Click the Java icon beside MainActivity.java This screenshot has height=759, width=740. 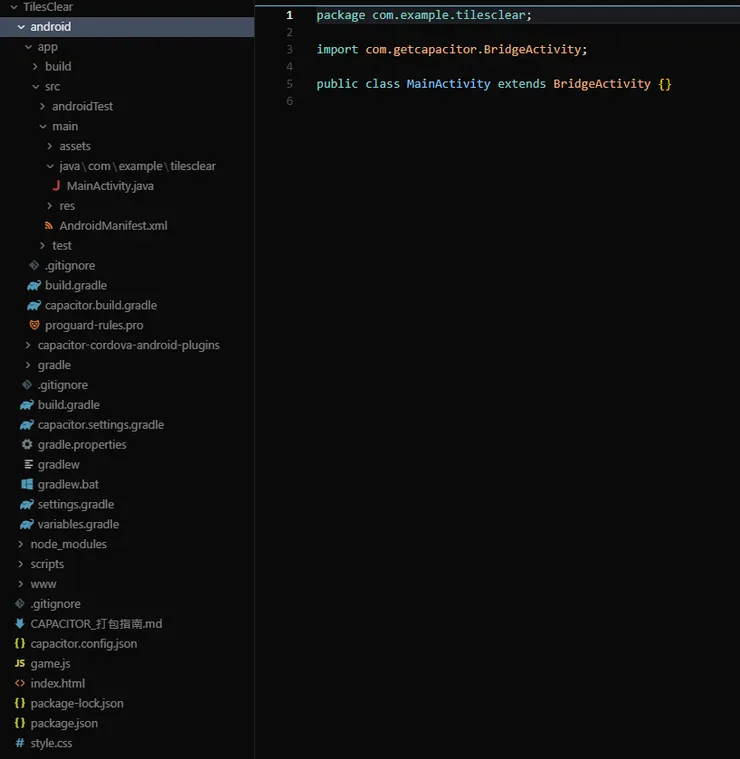click(x=56, y=186)
